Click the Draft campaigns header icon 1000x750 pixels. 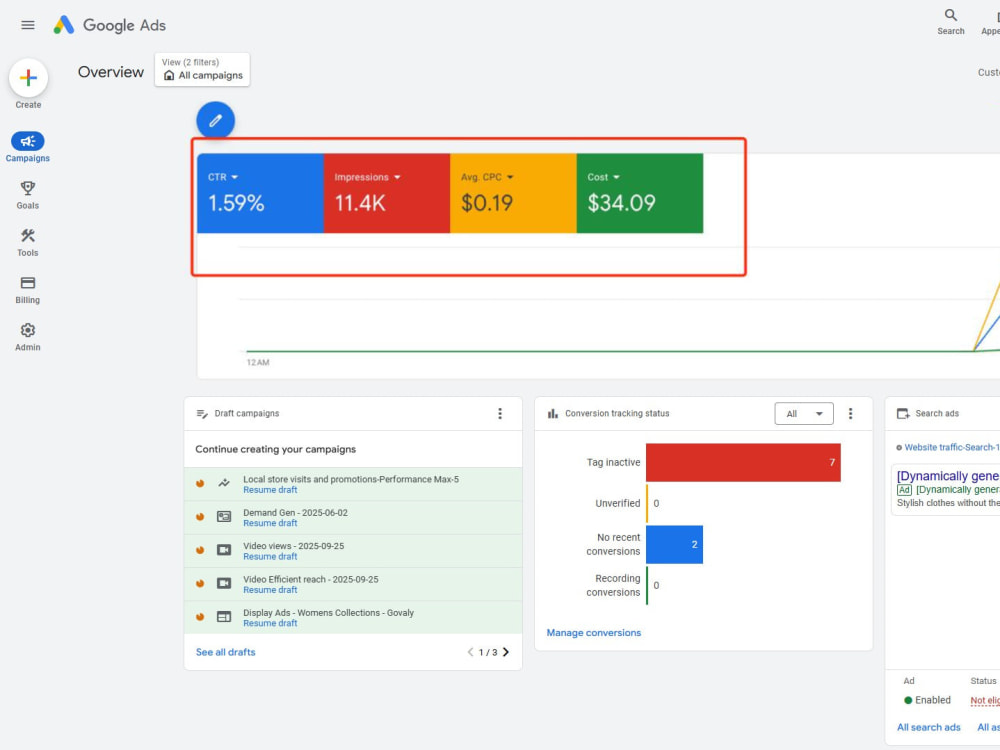202,414
